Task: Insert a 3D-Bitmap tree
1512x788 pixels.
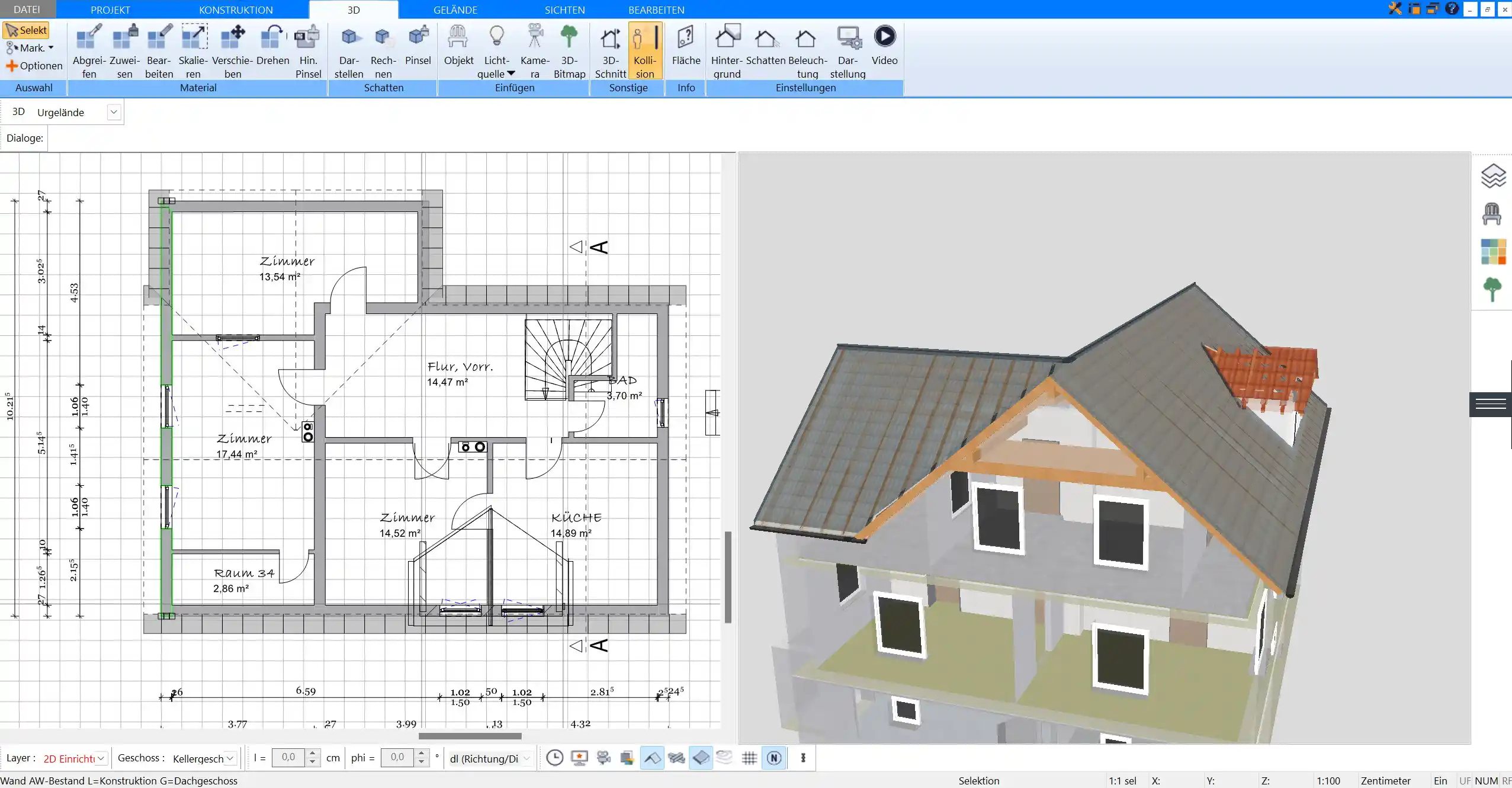Action: click(569, 52)
